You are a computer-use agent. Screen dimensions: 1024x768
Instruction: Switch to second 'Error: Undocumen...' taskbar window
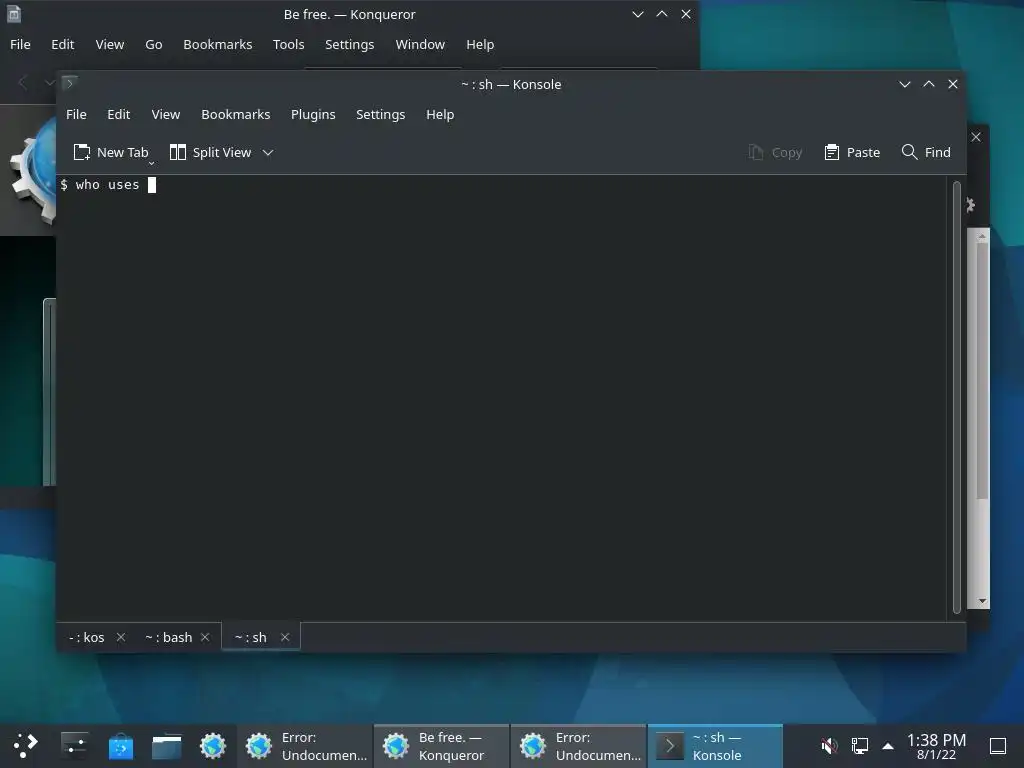coord(579,746)
